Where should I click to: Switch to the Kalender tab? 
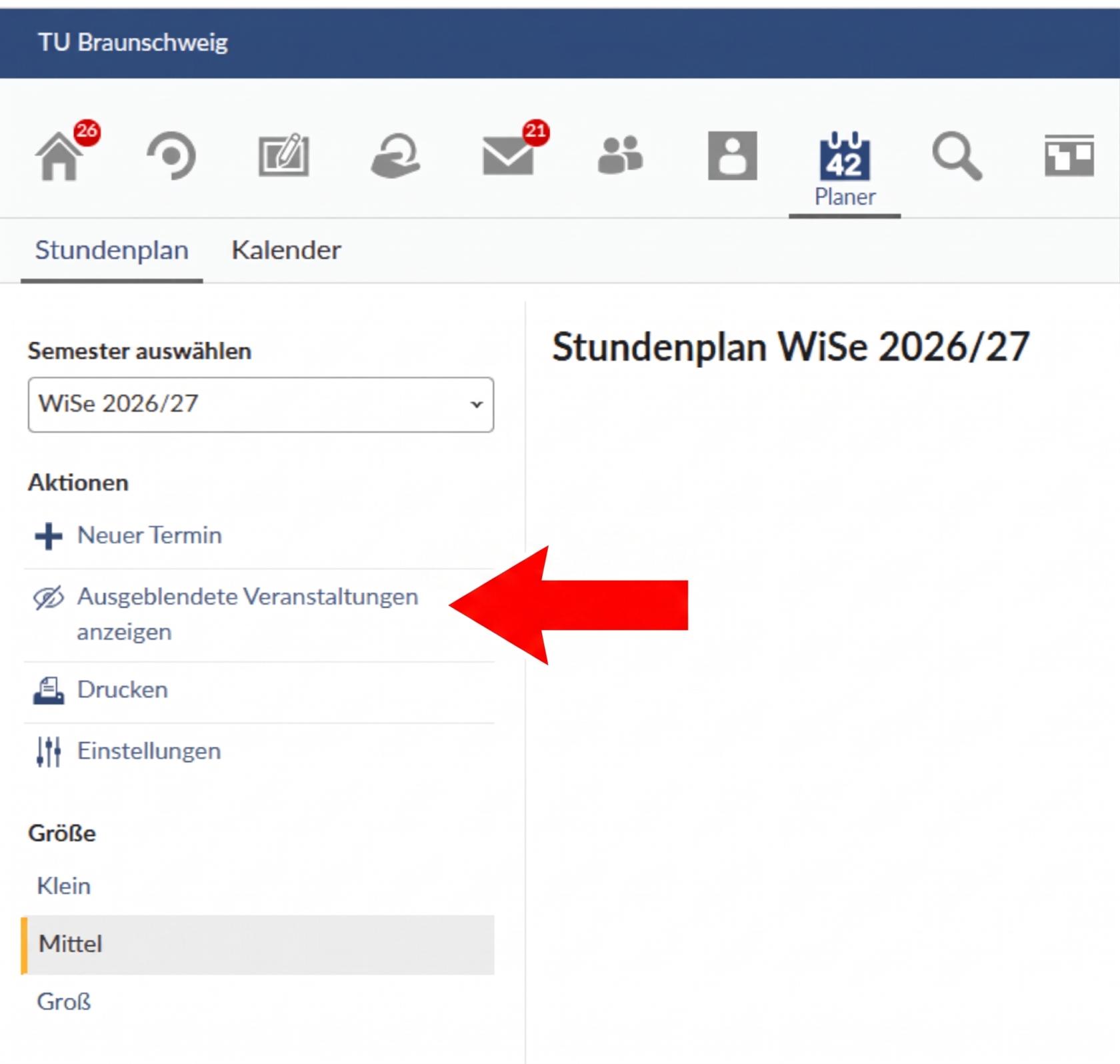[286, 250]
